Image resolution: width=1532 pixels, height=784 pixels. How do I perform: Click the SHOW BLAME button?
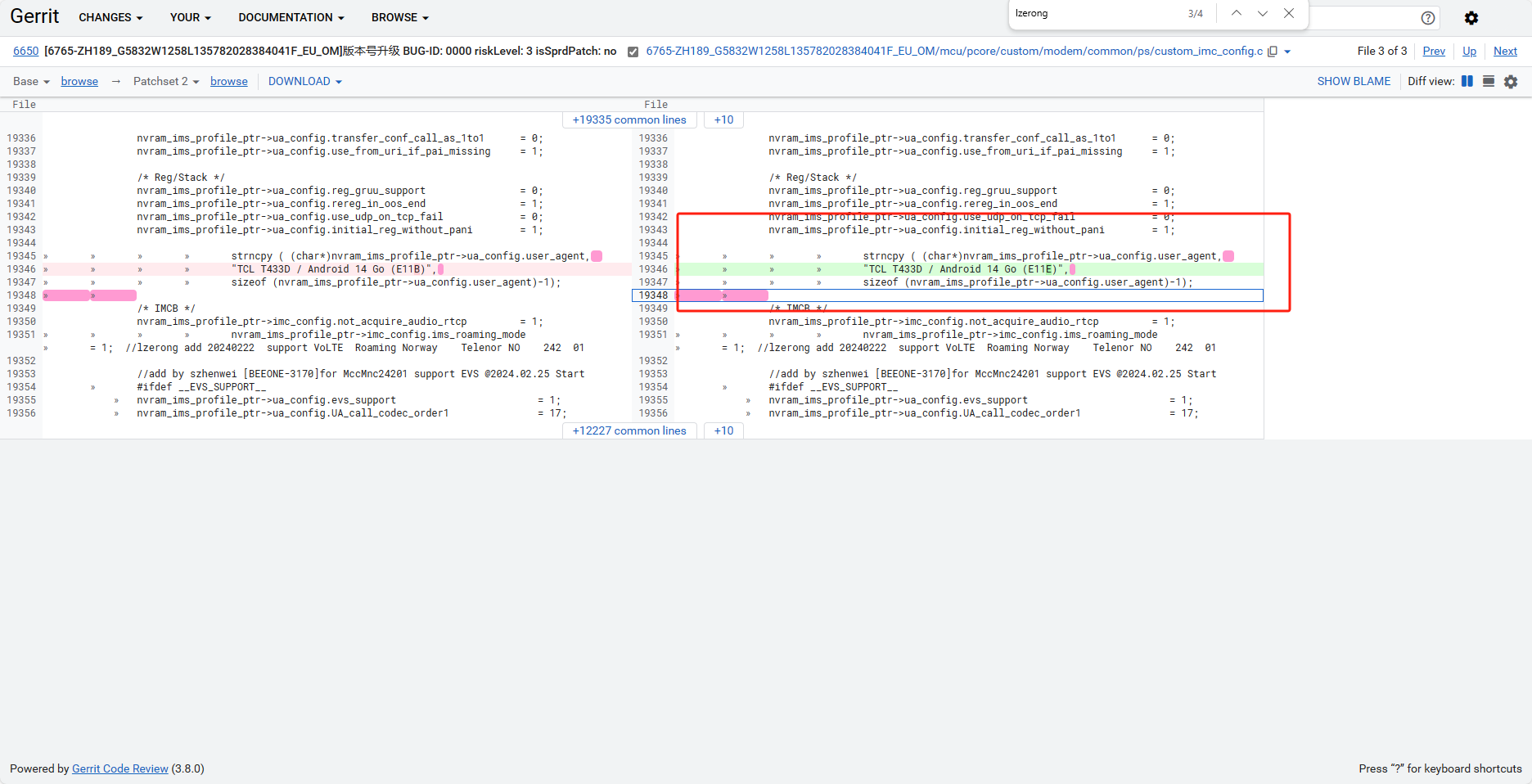pos(1354,81)
